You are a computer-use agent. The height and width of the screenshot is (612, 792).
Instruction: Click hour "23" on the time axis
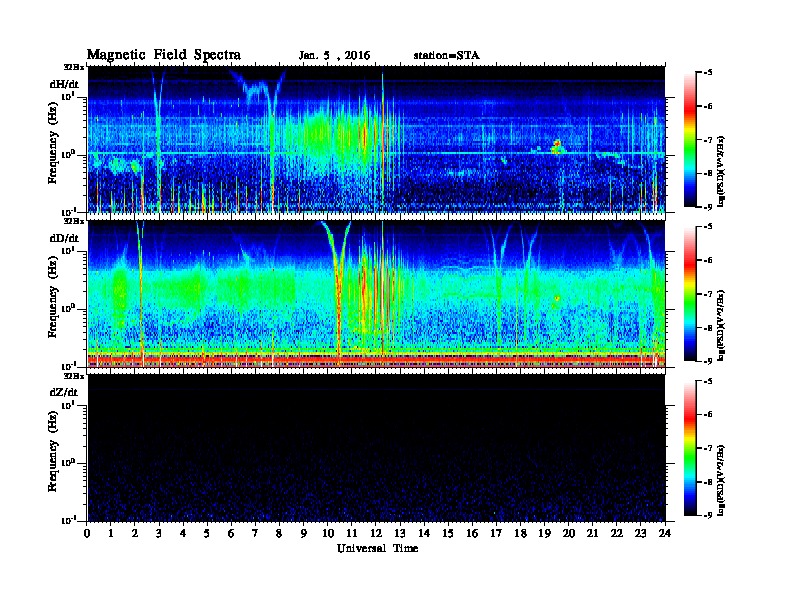[641, 533]
